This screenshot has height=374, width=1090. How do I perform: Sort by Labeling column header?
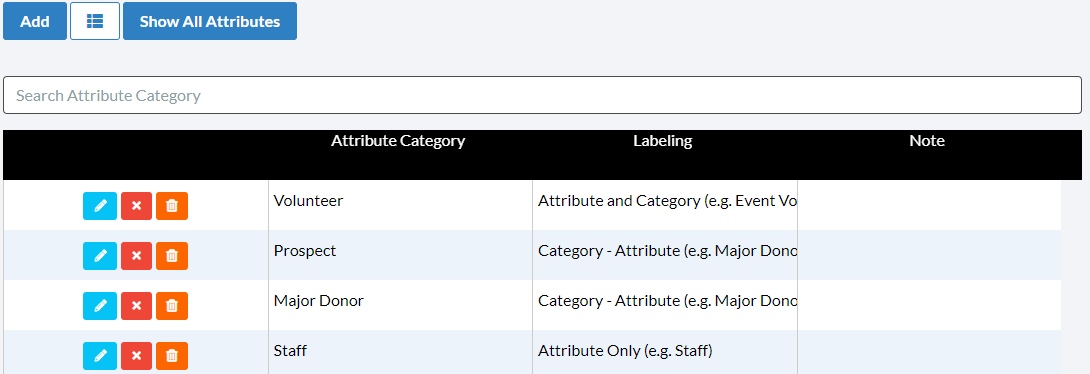click(x=662, y=140)
